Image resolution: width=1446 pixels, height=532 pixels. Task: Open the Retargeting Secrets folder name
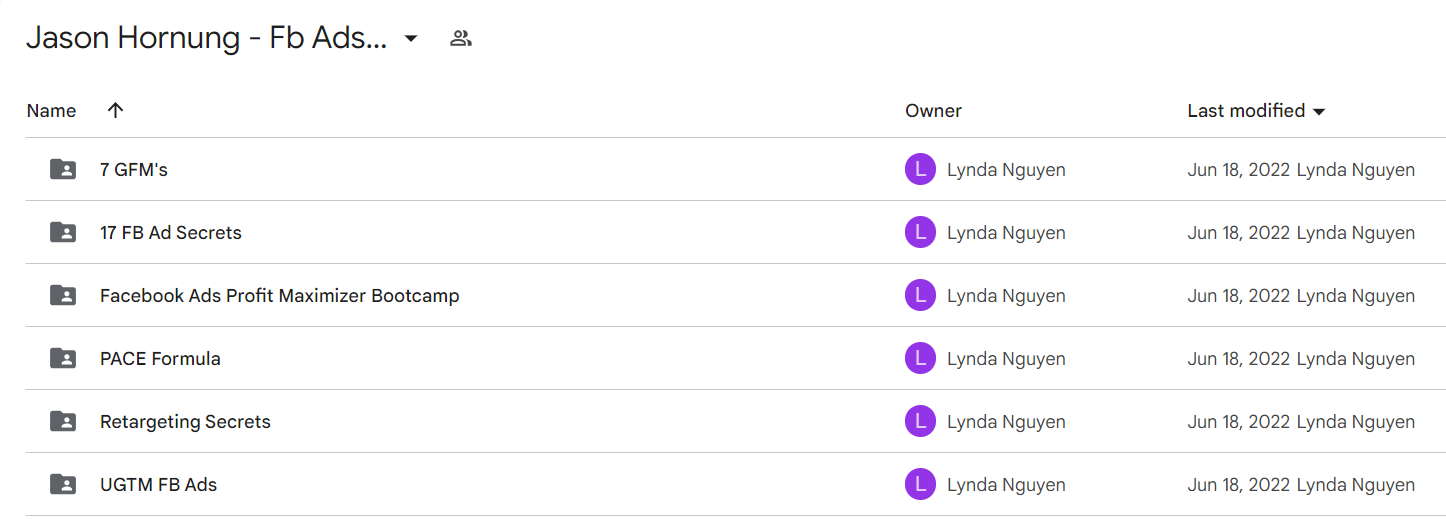[185, 421]
